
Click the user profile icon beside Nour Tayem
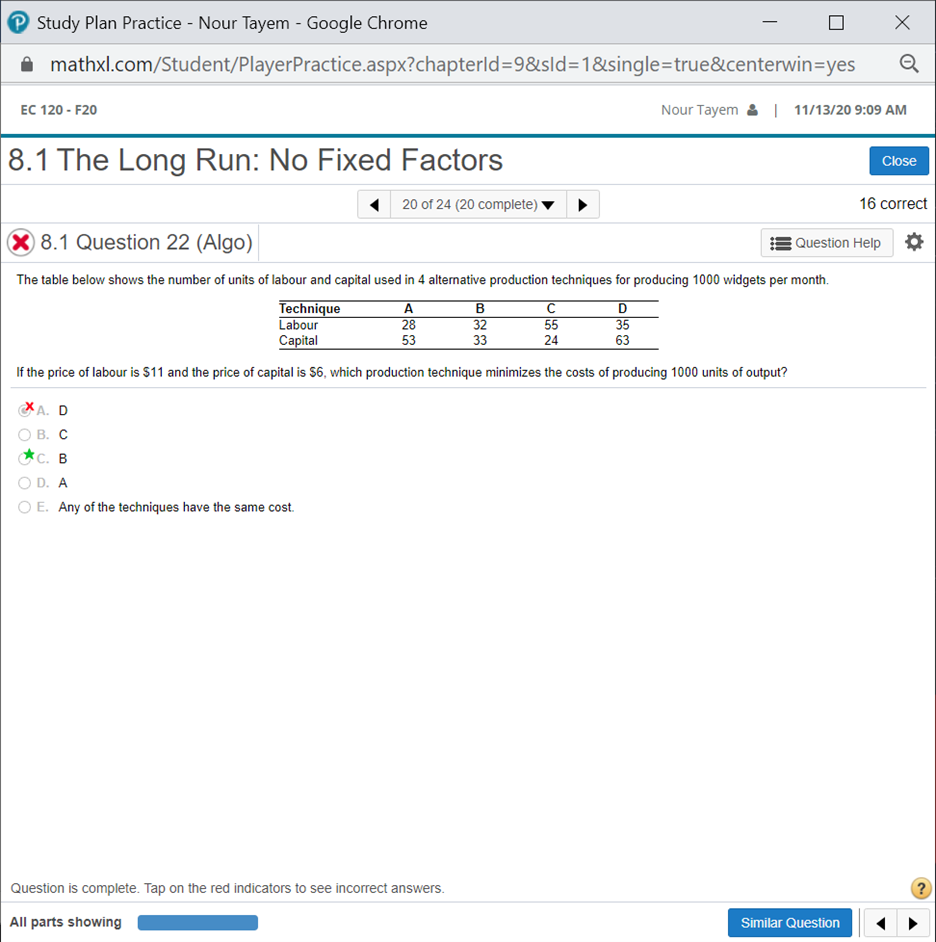[752, 110]
